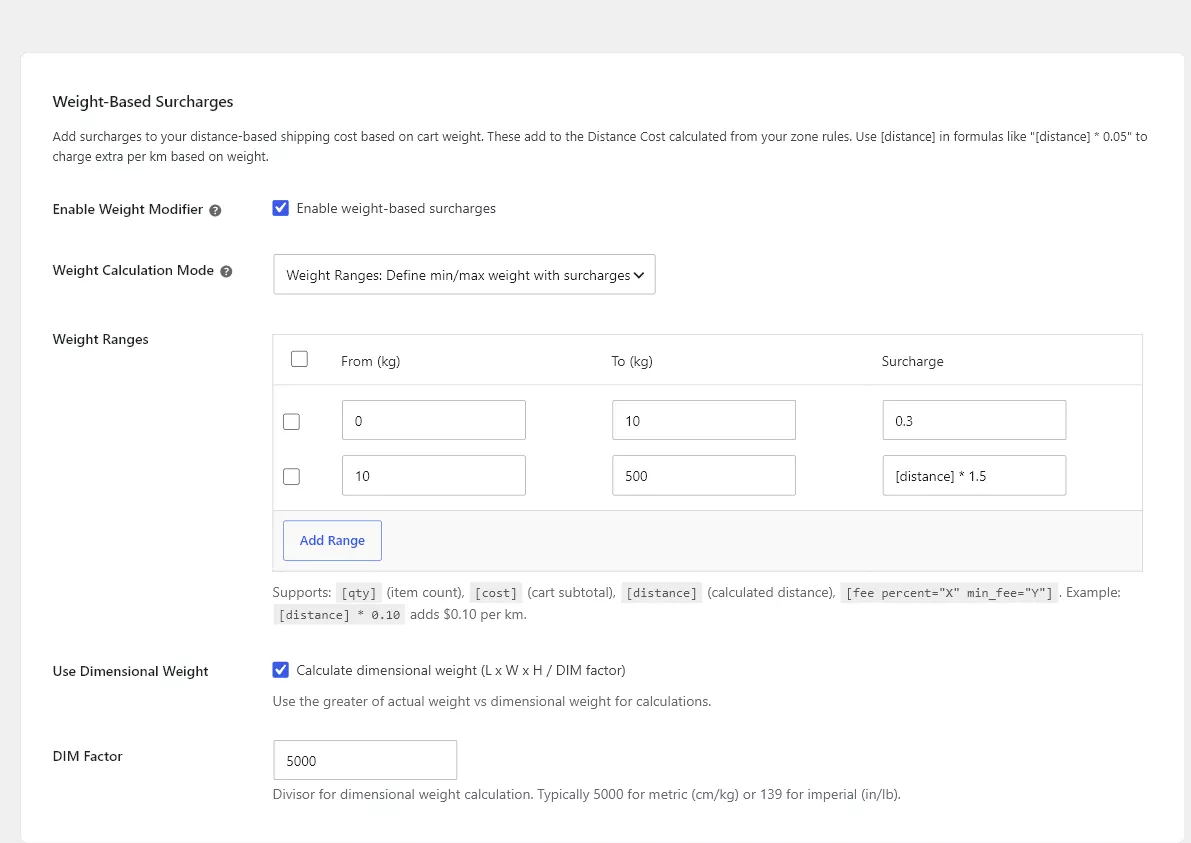Click help icon beside Enable Weight Modifier
Viewport: 1191px width, 843px height.
tap(215, 210)
